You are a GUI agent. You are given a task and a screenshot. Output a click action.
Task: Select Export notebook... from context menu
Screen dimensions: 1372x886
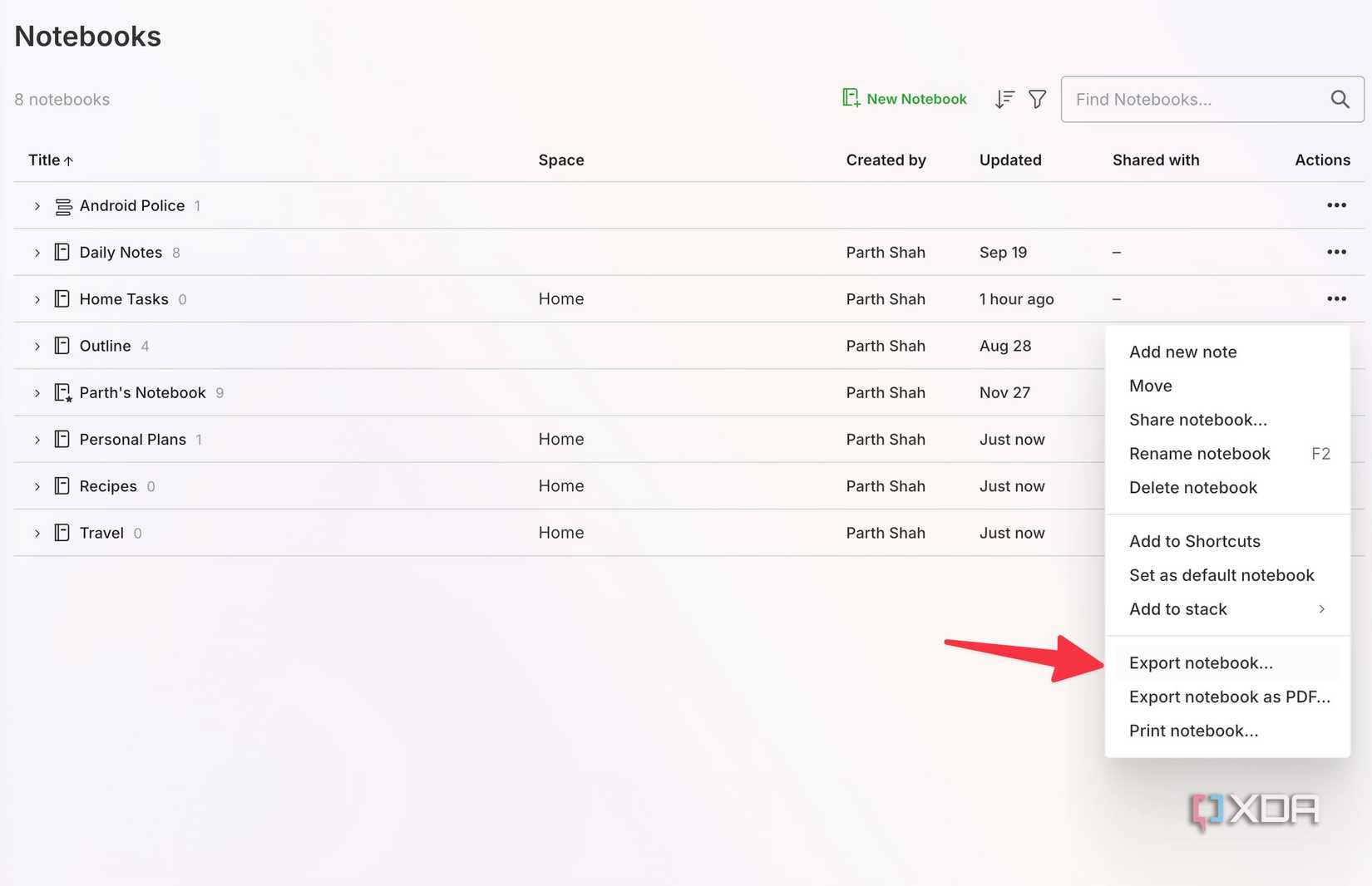point(1201,663)
